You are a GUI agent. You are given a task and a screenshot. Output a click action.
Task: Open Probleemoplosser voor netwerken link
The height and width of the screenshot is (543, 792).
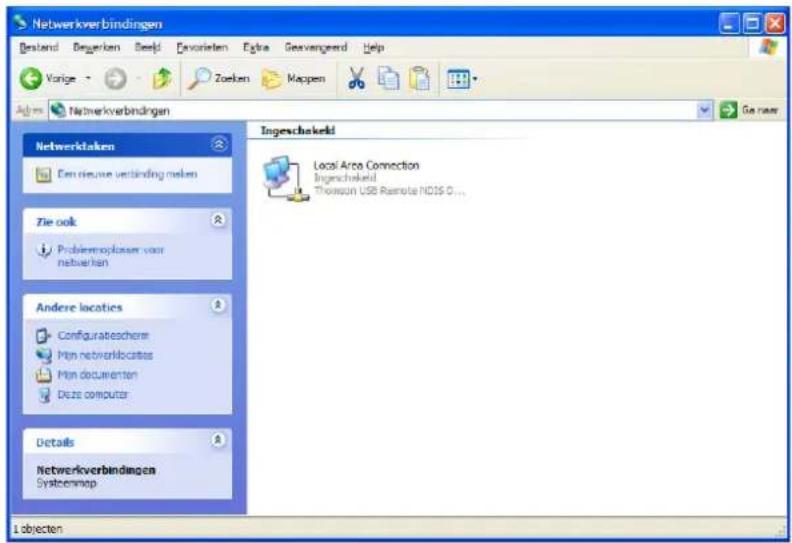point(111,256)
